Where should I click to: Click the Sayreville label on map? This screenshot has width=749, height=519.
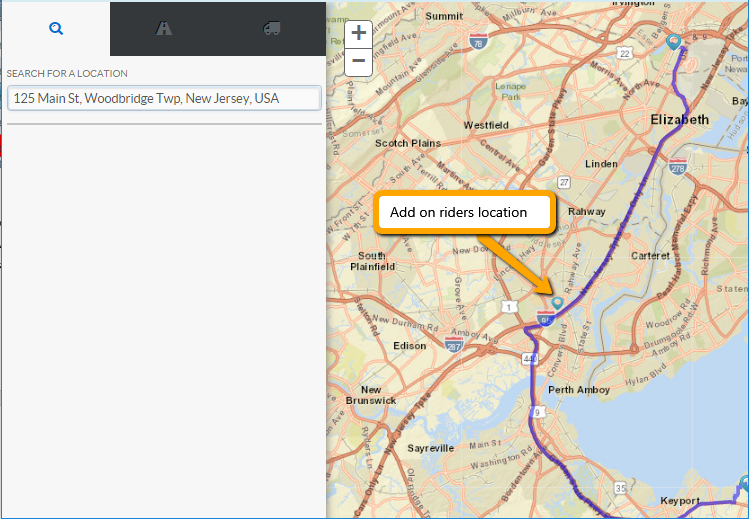430,448
